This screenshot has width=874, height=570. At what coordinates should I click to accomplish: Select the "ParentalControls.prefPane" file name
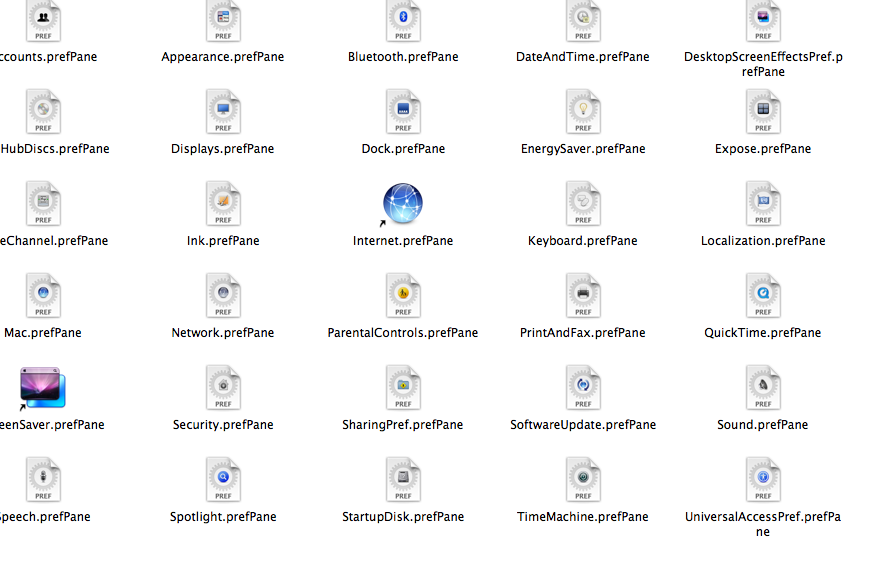click(403, 333)
